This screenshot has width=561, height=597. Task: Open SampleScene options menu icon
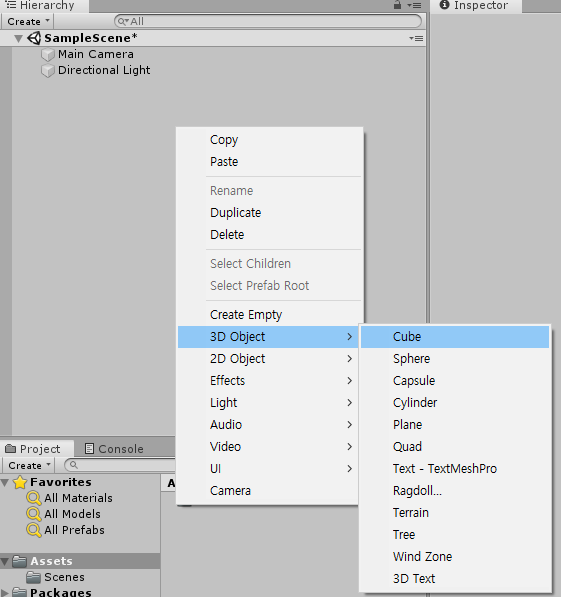(416, 38)
